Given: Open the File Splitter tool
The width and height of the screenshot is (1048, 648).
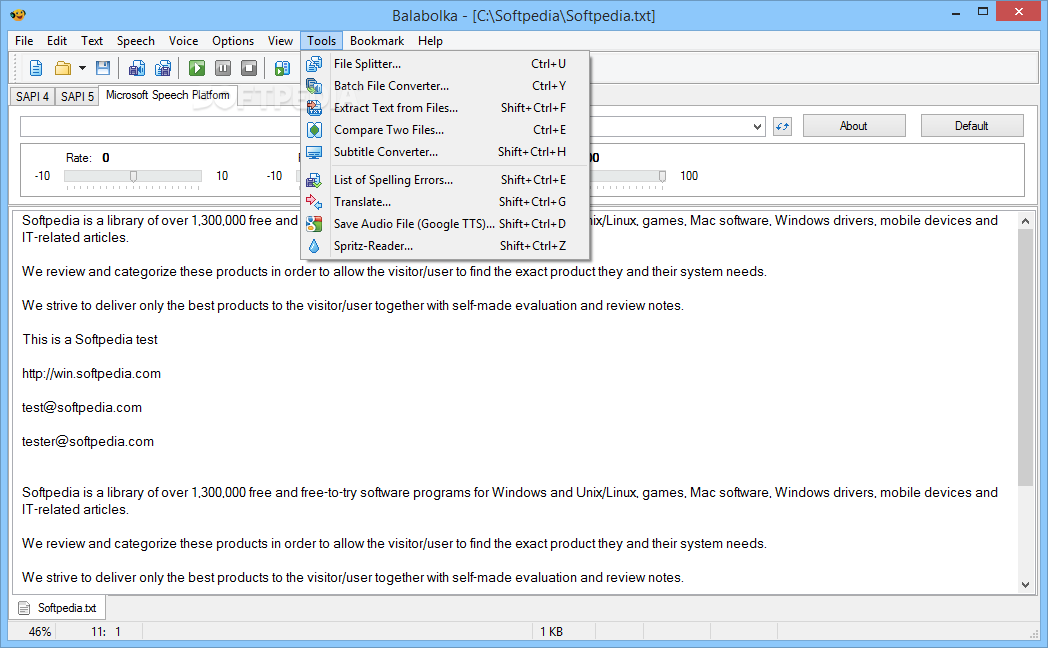Looking at the screenshot, I should pyautogui.click(x=444, y=63).
